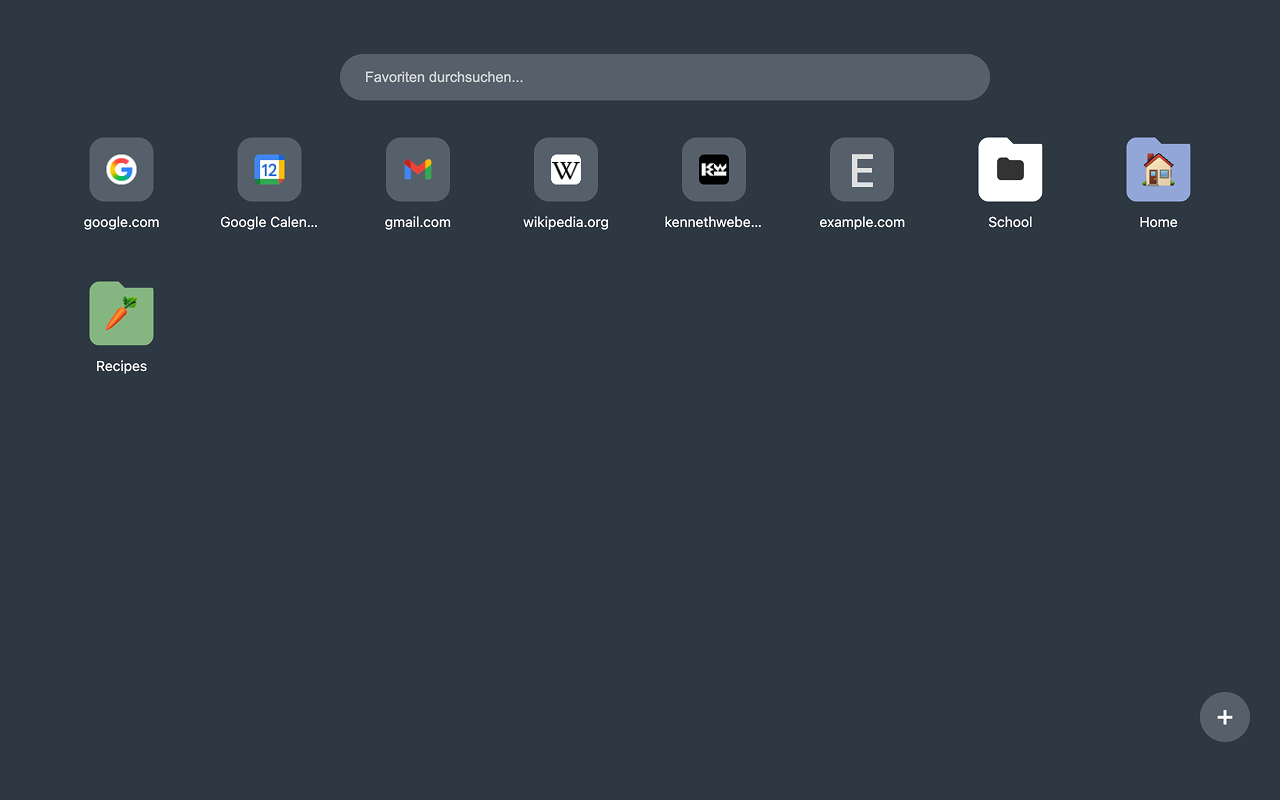Open the example.com bookmark icon
Screen dimensions: 1280x800
(862, 169)
